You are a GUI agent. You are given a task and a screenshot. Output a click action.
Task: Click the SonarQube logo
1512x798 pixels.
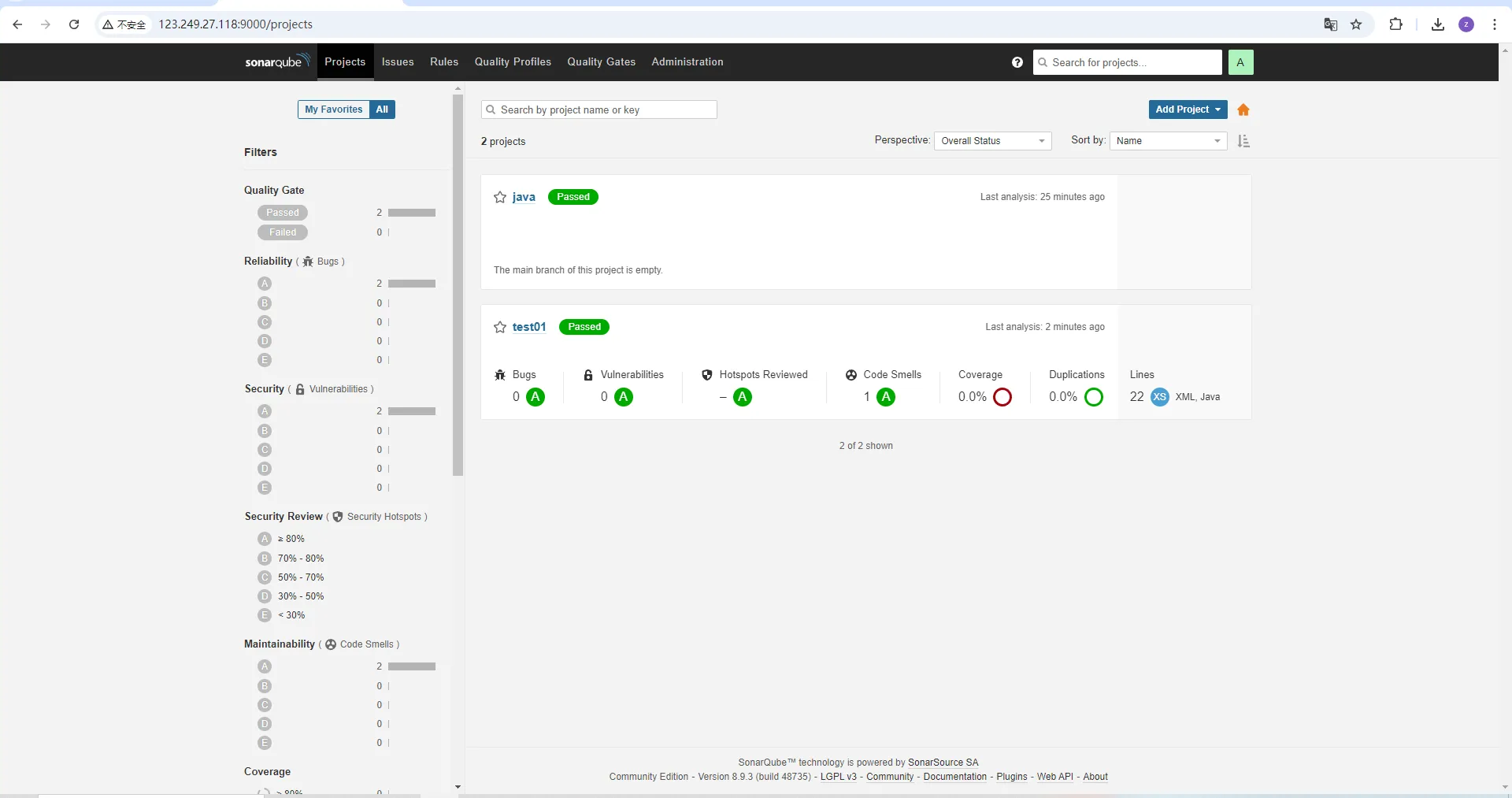[277, 61]
